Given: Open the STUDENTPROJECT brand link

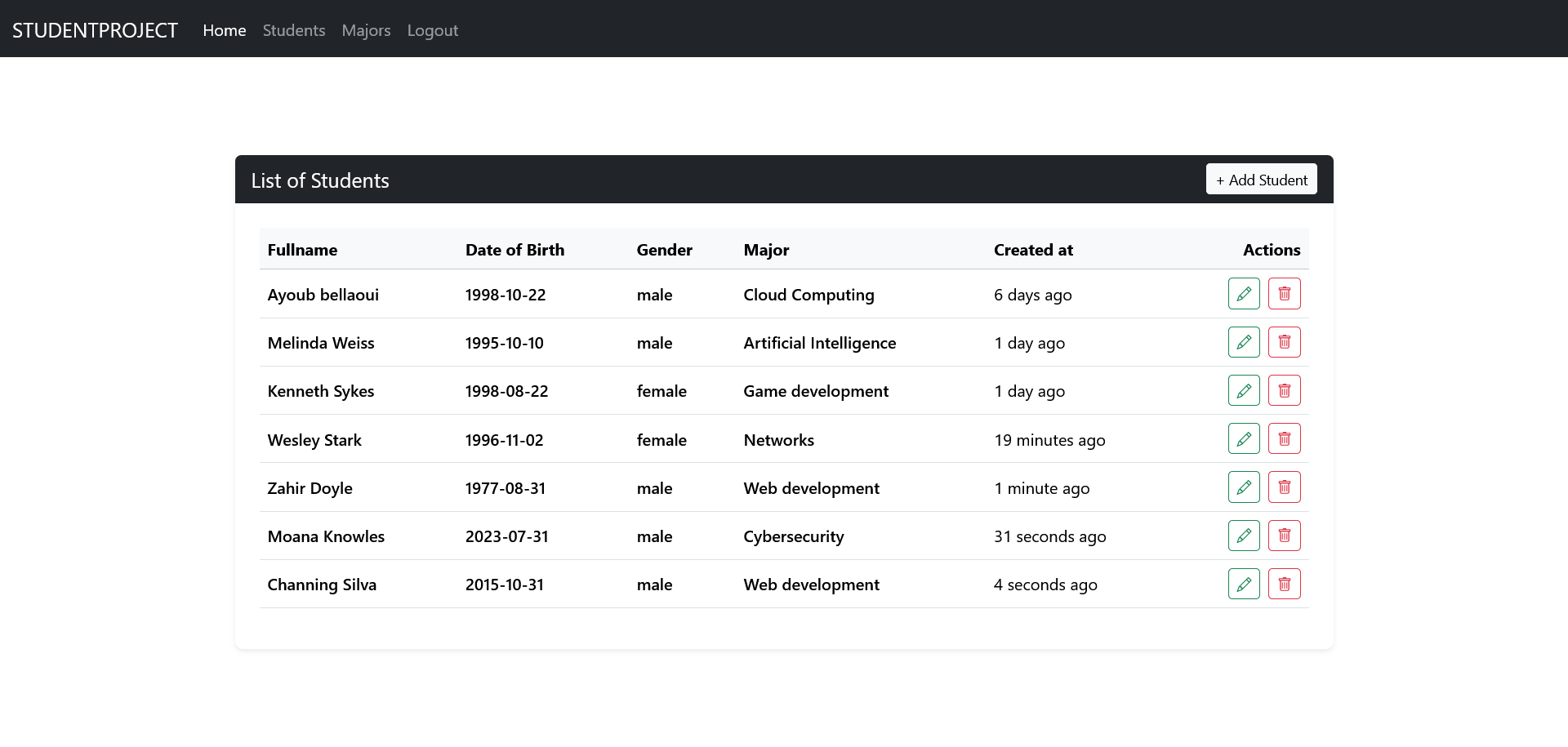Looking at the screenshot, I should click(x=95, y=29).
